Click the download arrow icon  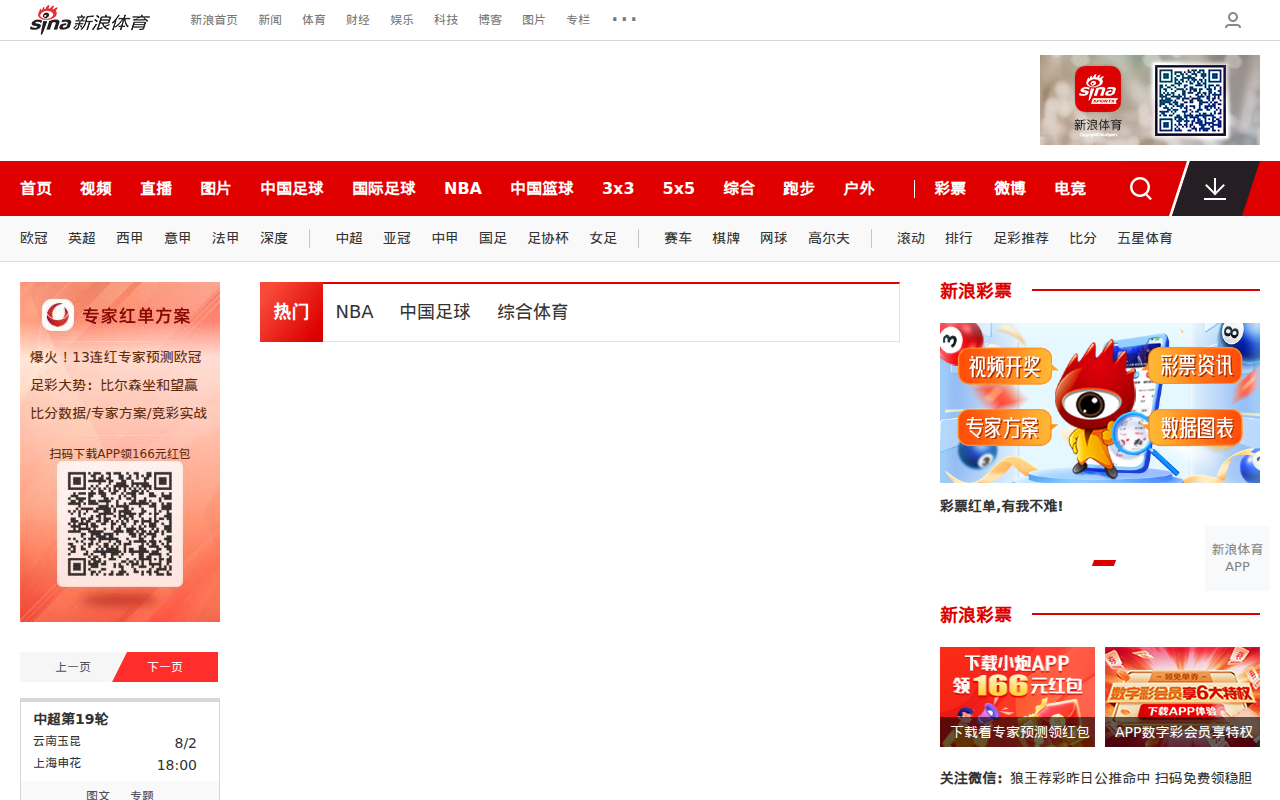(1215, 188)
